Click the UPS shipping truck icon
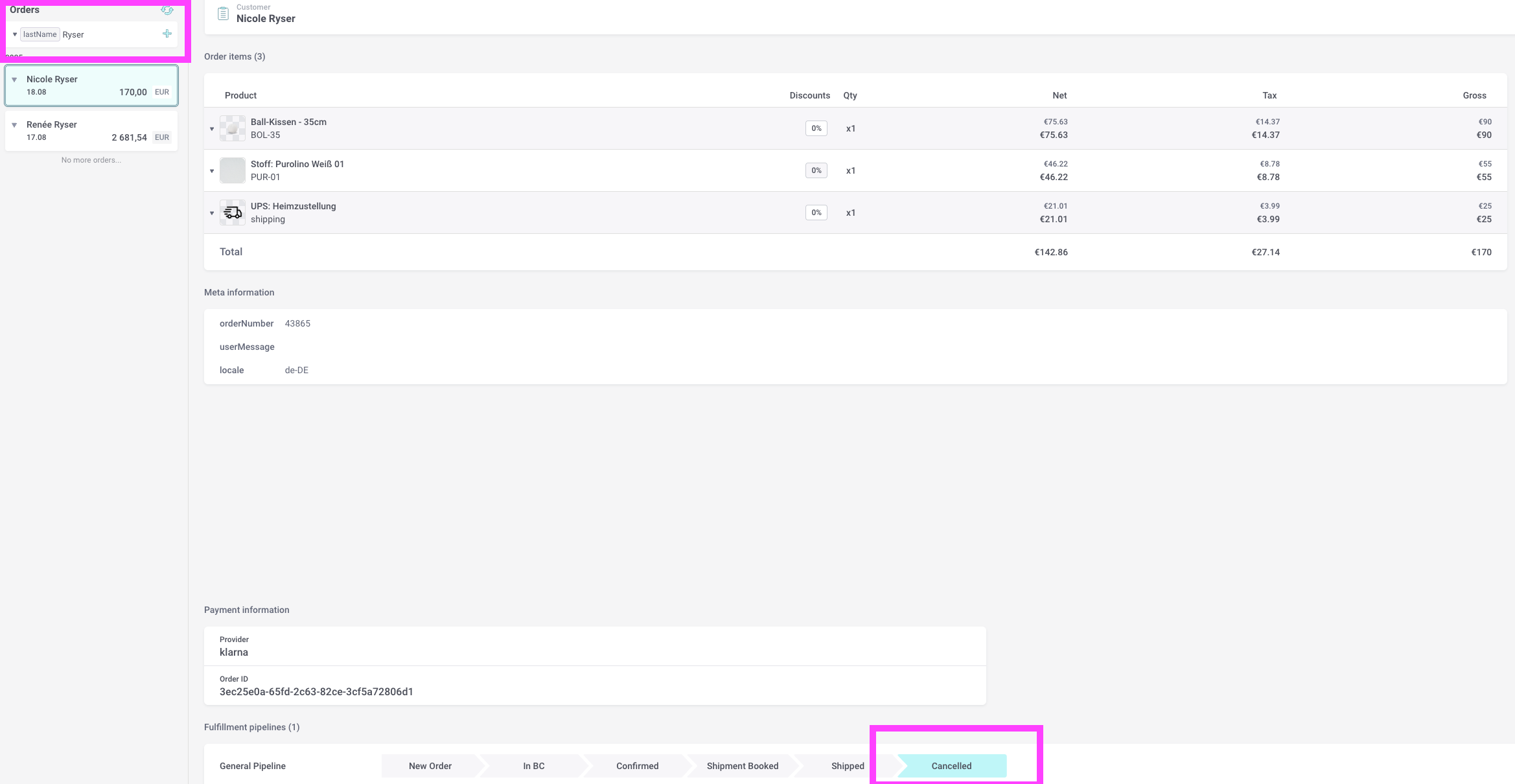 233,213
